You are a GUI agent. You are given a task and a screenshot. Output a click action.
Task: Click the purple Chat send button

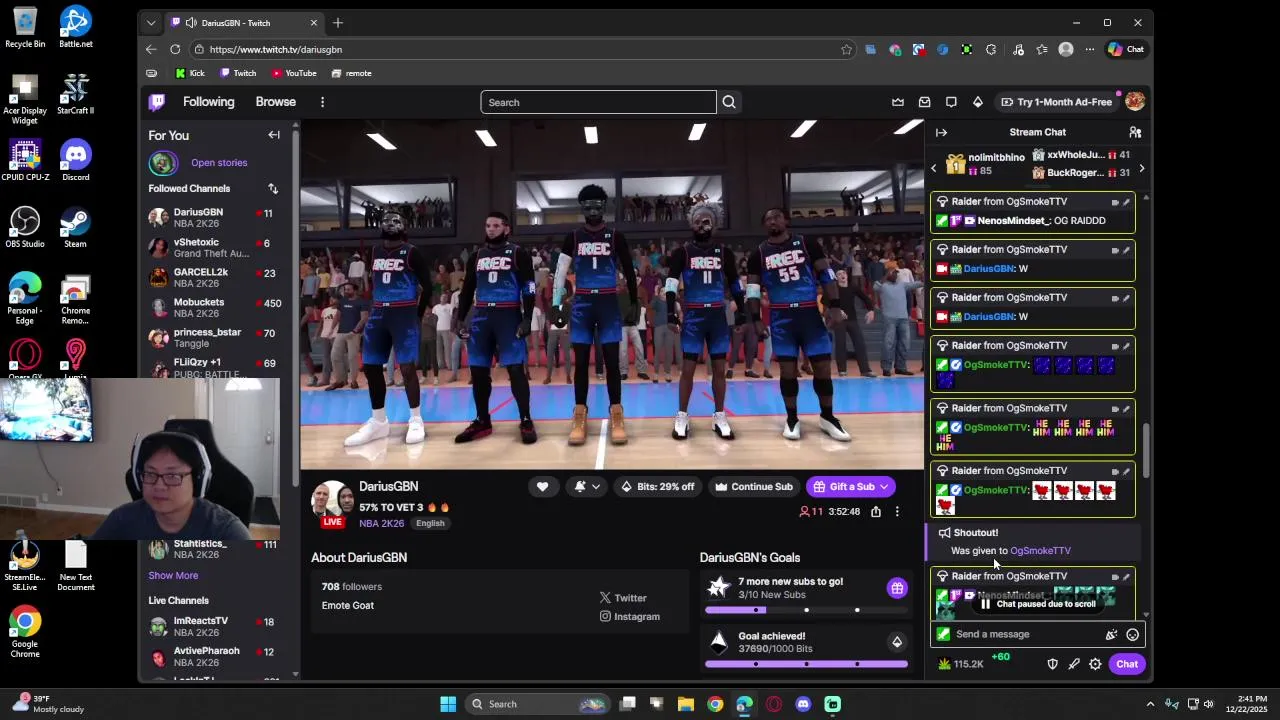pos(1127,664)
